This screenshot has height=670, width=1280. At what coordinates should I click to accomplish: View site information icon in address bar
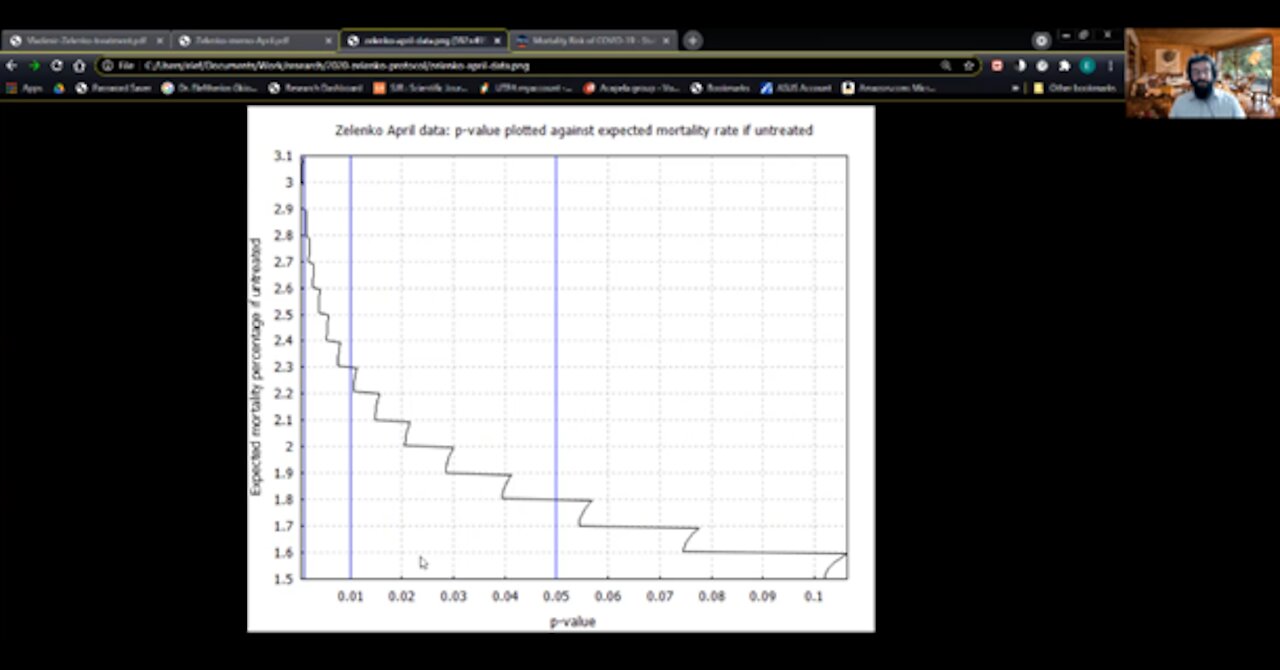click(107, 65)
